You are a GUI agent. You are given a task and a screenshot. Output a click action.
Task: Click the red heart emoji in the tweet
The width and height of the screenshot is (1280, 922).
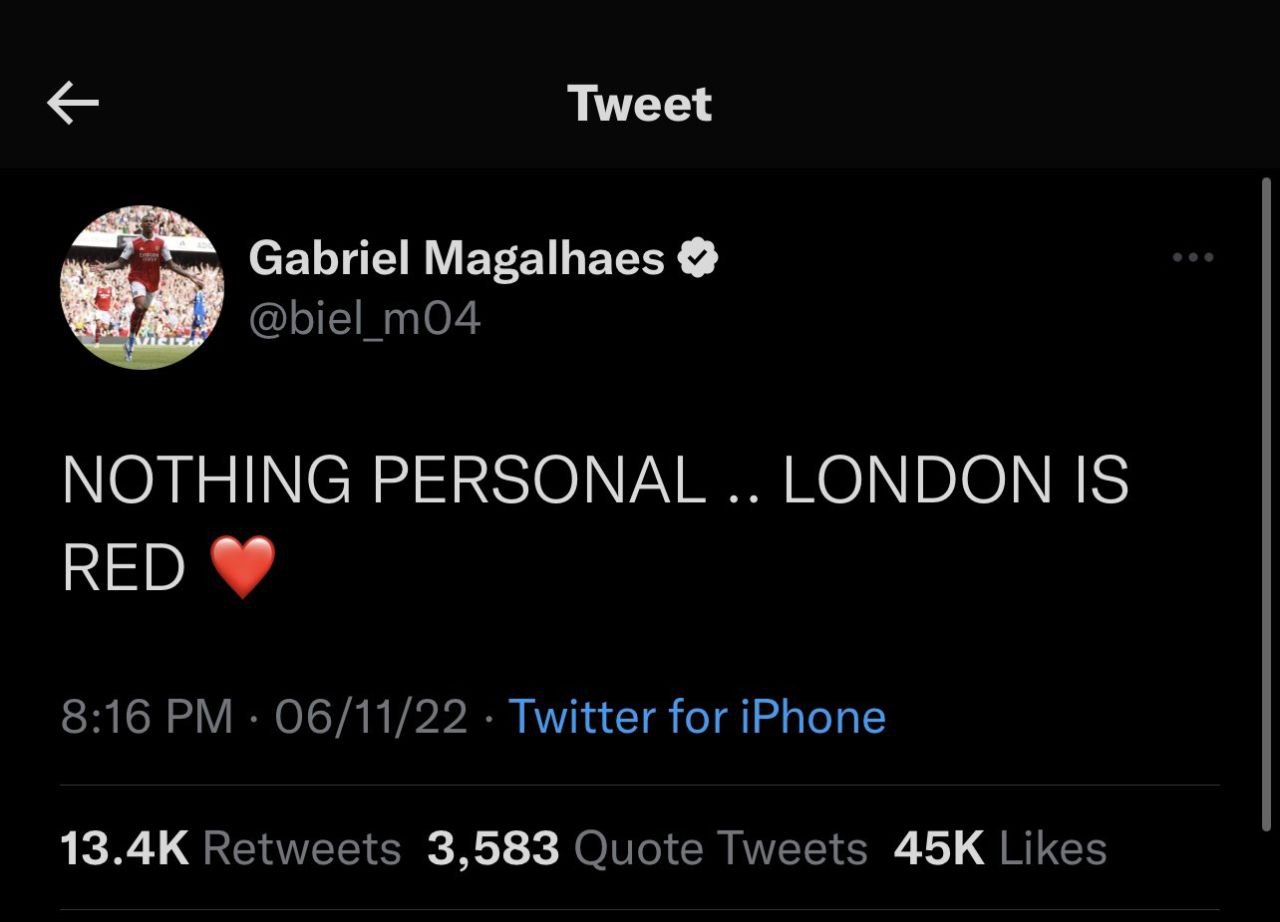pyautogui.click(x=243, y=566)
